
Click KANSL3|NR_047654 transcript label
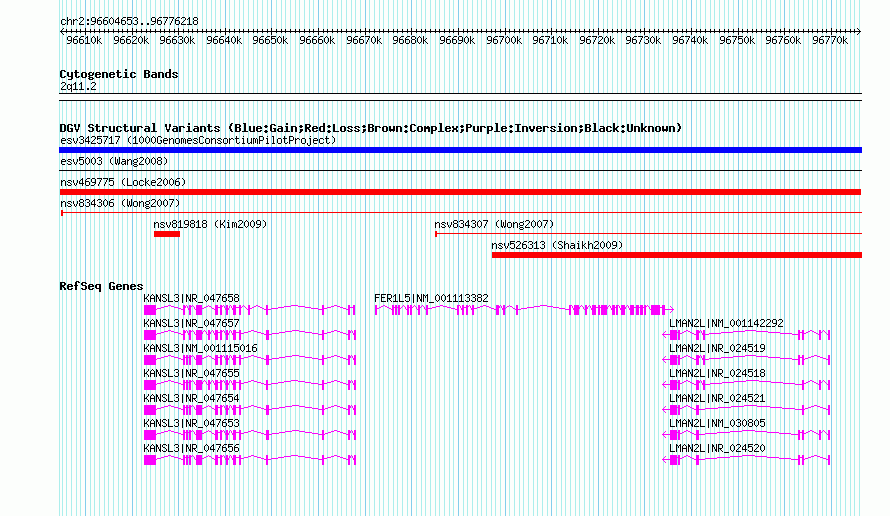coord(191,398)
